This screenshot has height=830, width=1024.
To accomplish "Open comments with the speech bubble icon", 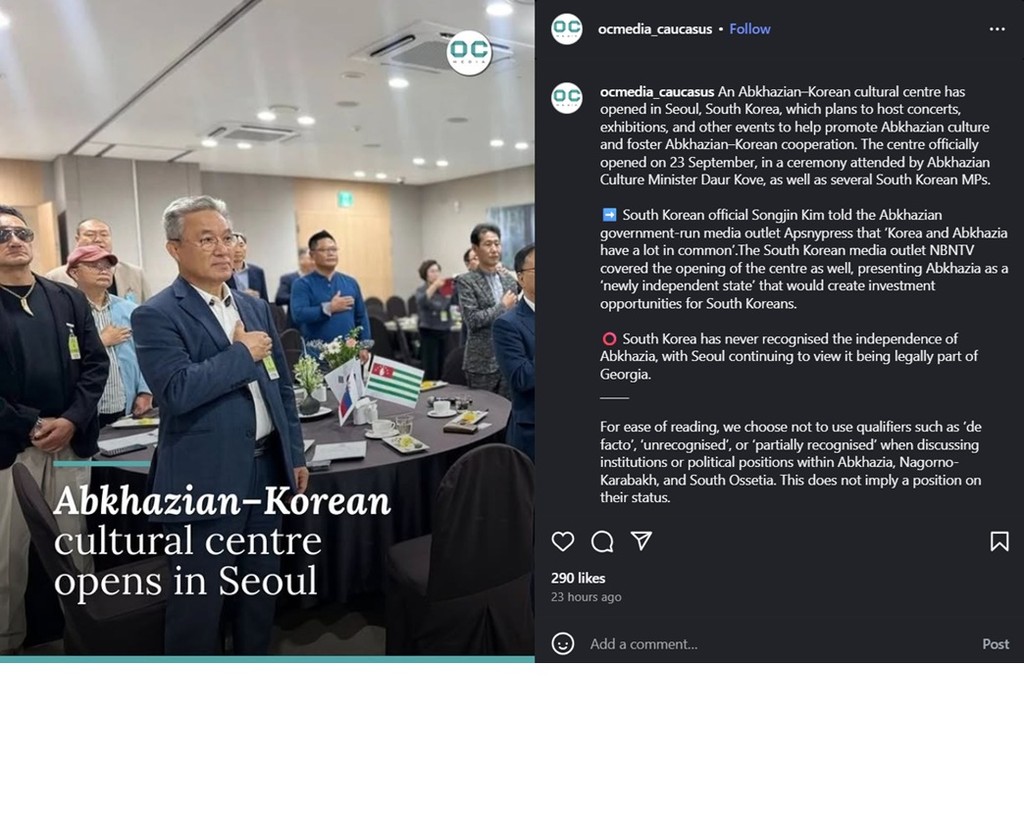I will tap(602, 541).
